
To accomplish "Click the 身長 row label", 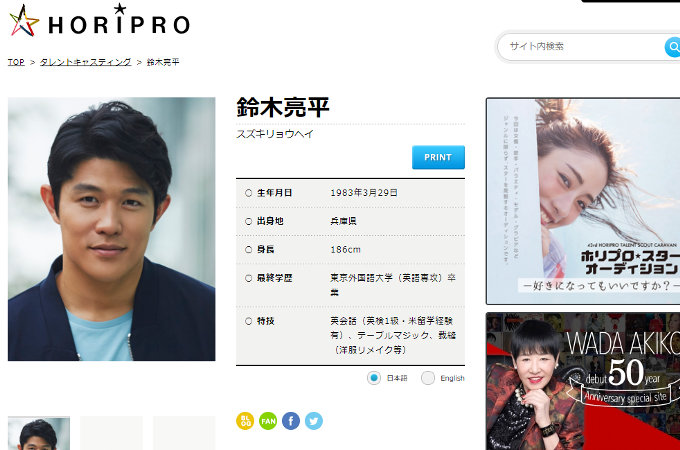I will pos(265,250).
